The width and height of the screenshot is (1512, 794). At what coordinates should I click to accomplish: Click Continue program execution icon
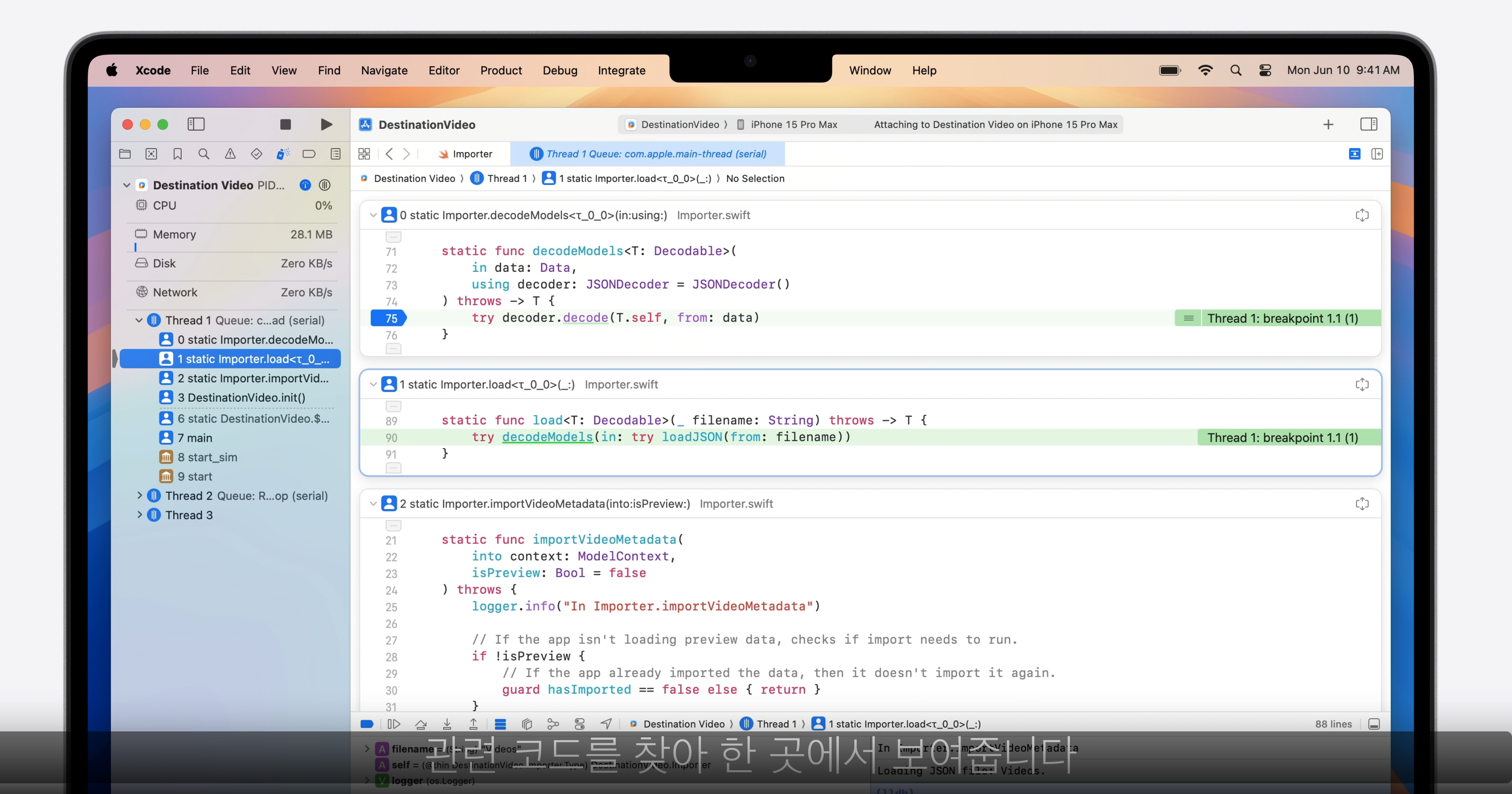[394, 723]
